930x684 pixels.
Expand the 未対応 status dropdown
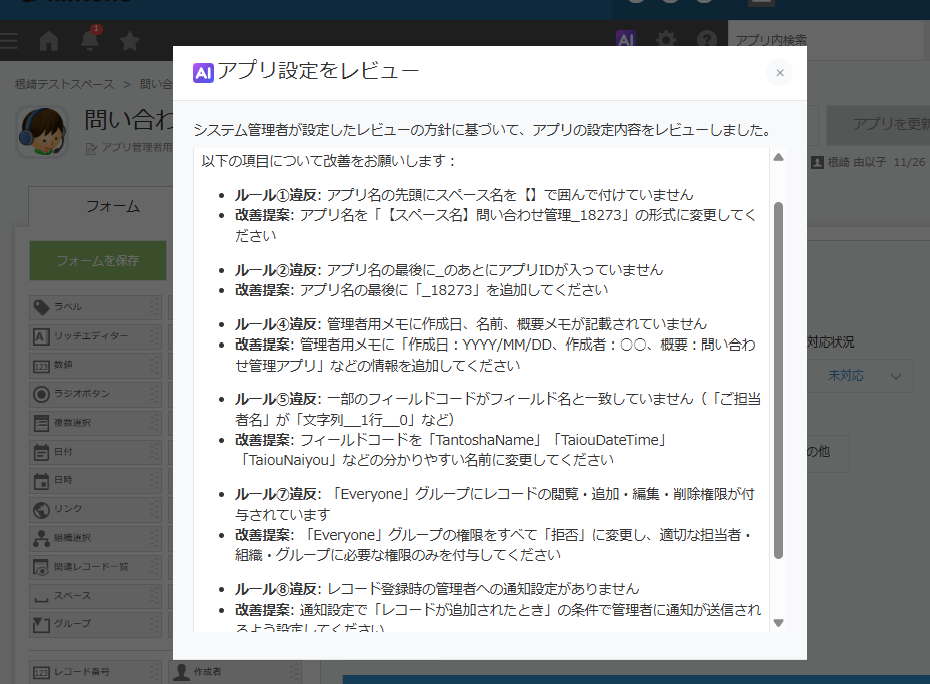[865, 376]
